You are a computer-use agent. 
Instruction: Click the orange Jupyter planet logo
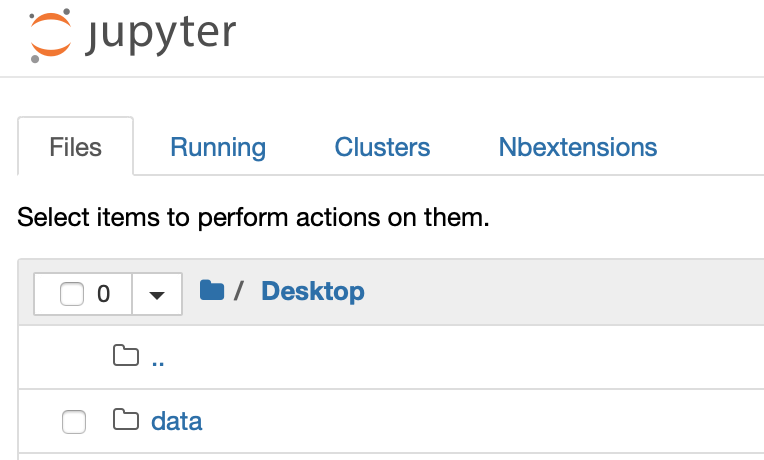click(51, 36)
